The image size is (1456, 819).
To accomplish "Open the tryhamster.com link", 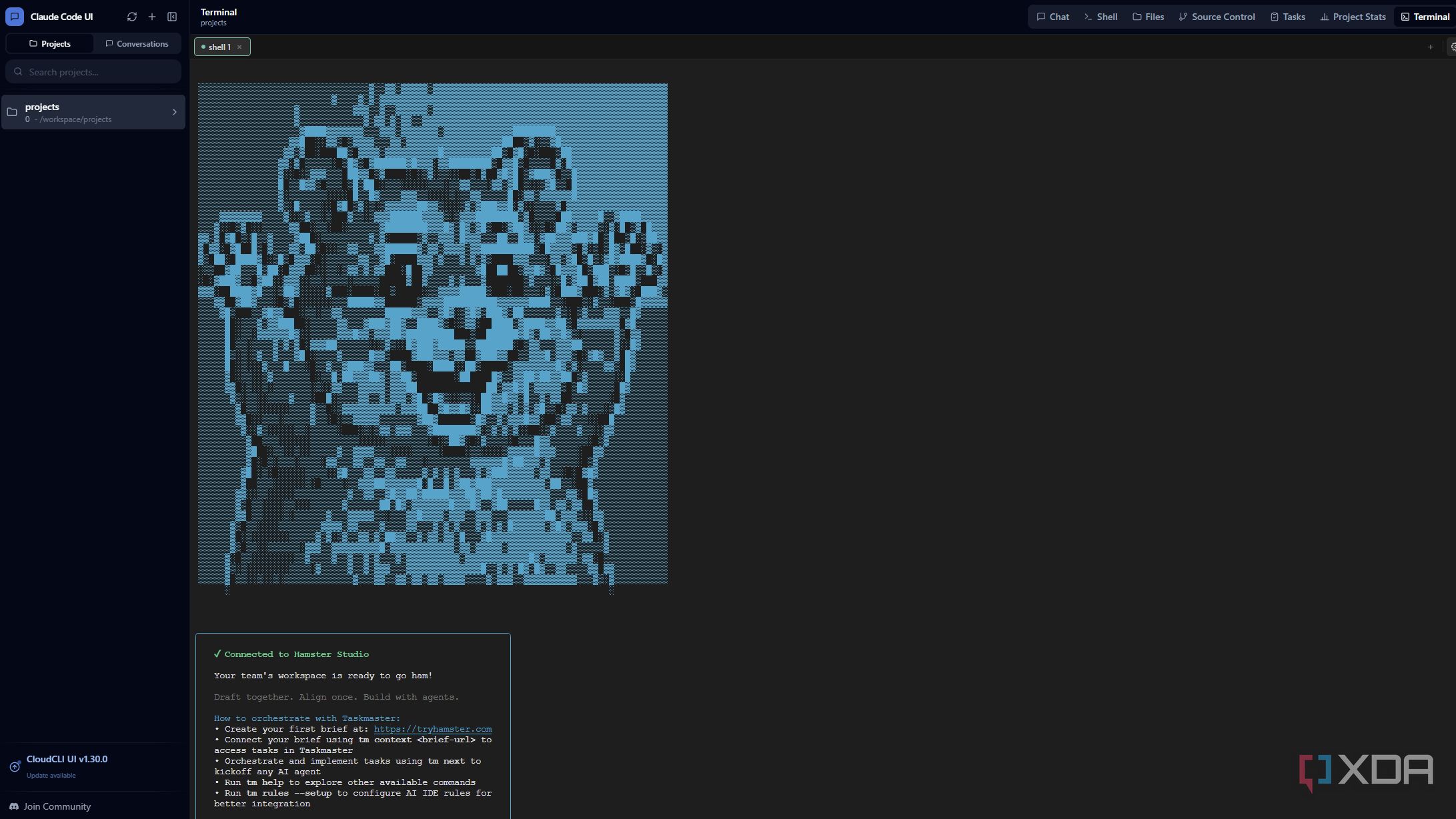I will (433, 729).
